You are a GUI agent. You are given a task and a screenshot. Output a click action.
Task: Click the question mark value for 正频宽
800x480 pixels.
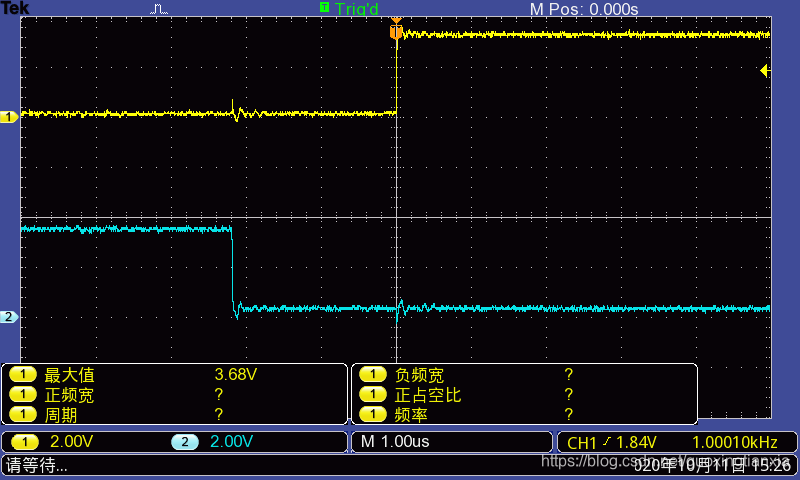point(218,394)
